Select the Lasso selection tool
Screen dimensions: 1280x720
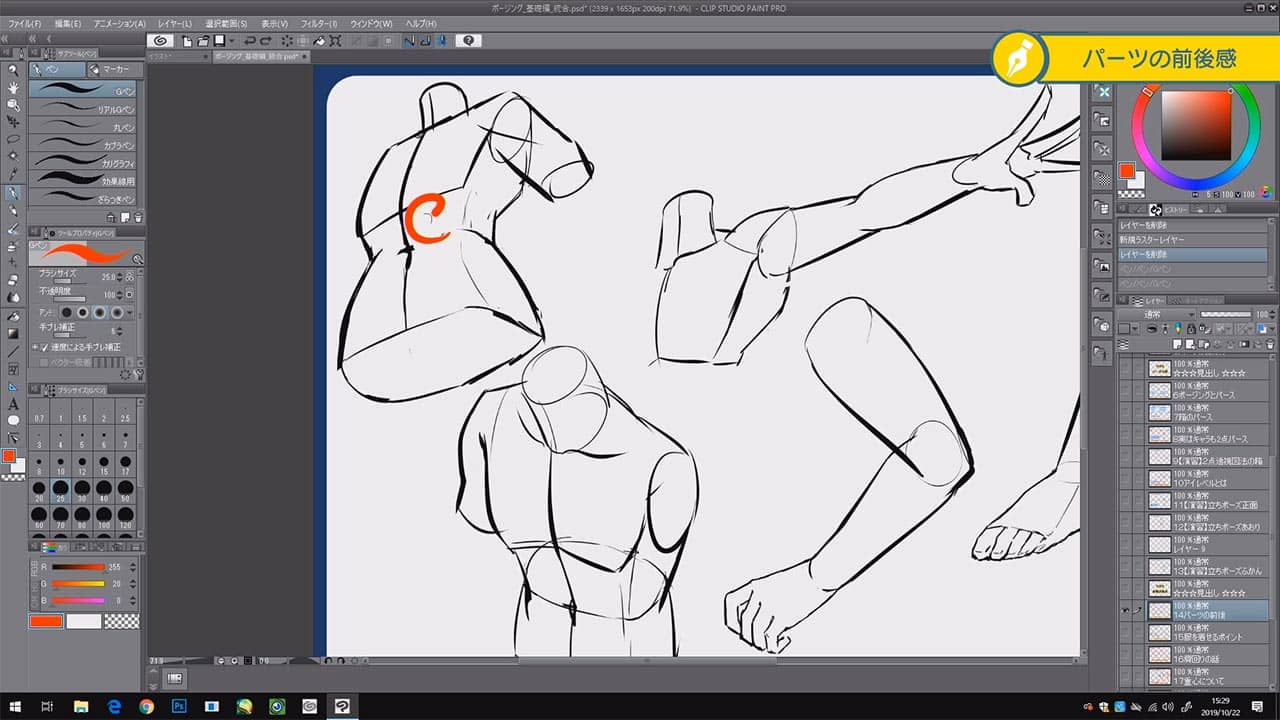[13, 139]
